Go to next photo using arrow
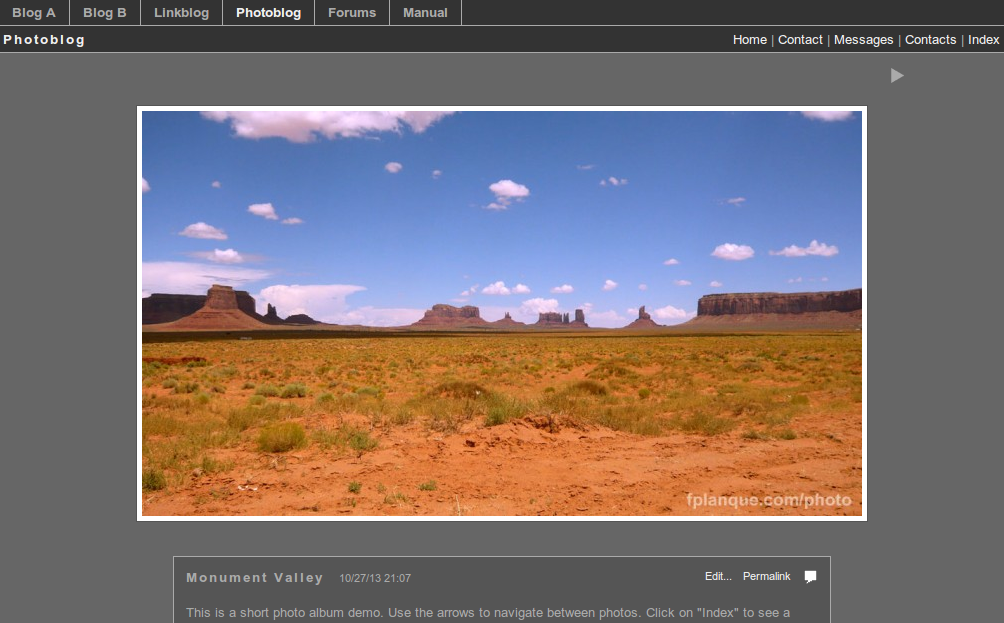The width and height of the screenshot is (1004, 623). (x=897, y=76)
